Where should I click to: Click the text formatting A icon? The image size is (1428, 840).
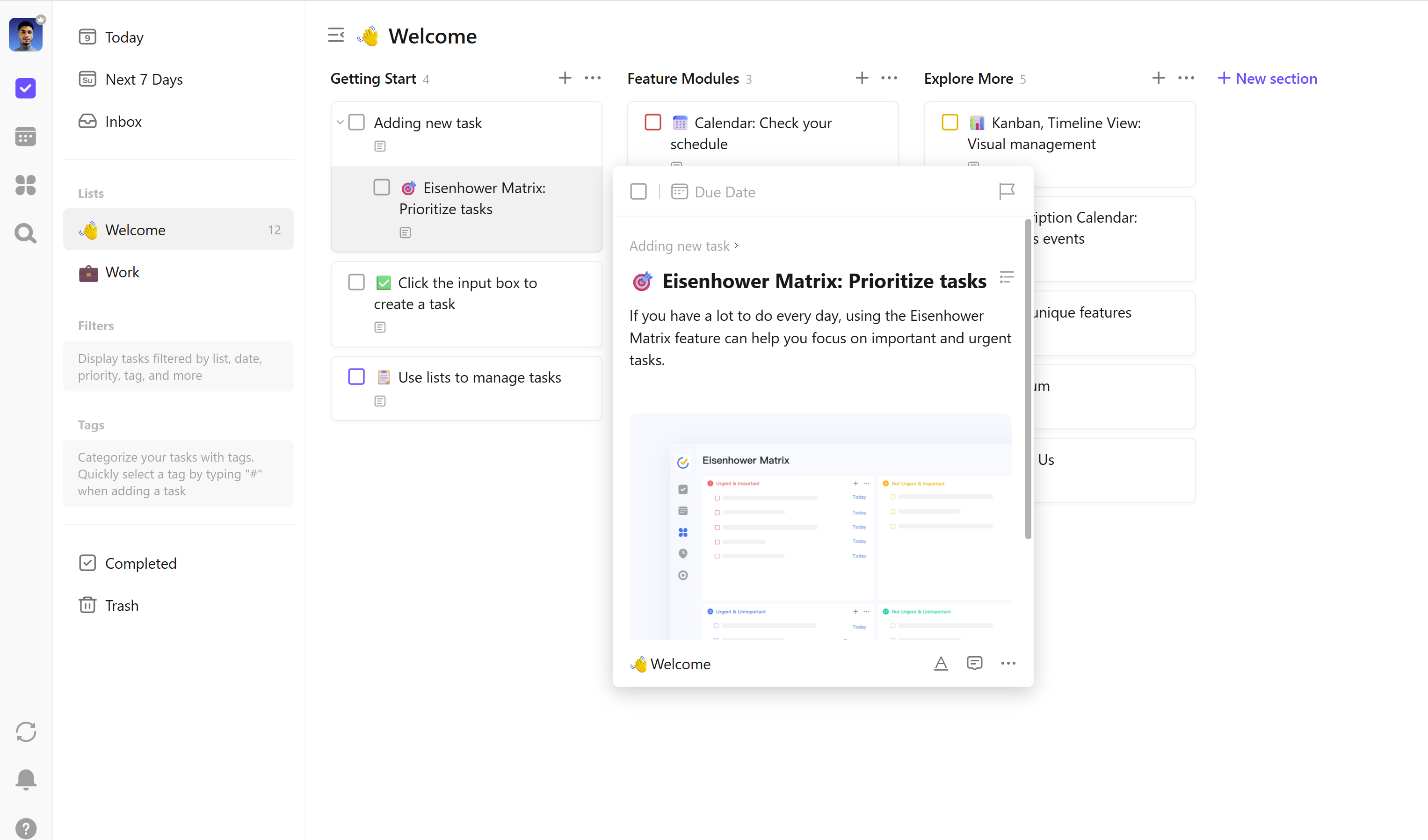point(941,663)
